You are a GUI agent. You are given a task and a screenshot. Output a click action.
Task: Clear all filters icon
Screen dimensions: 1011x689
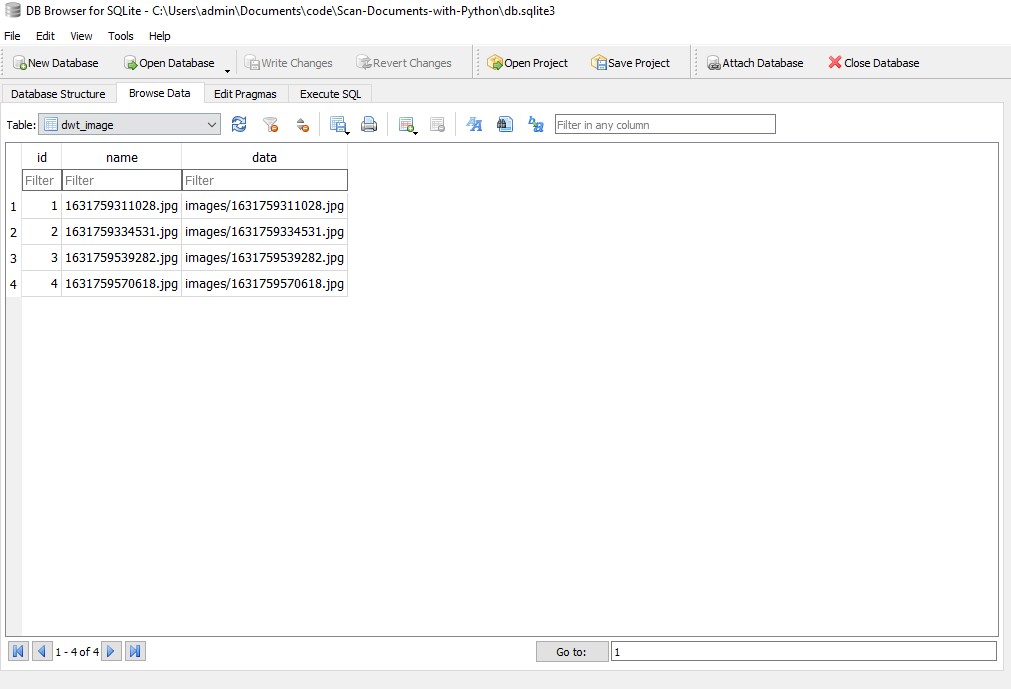click(270, 125)
